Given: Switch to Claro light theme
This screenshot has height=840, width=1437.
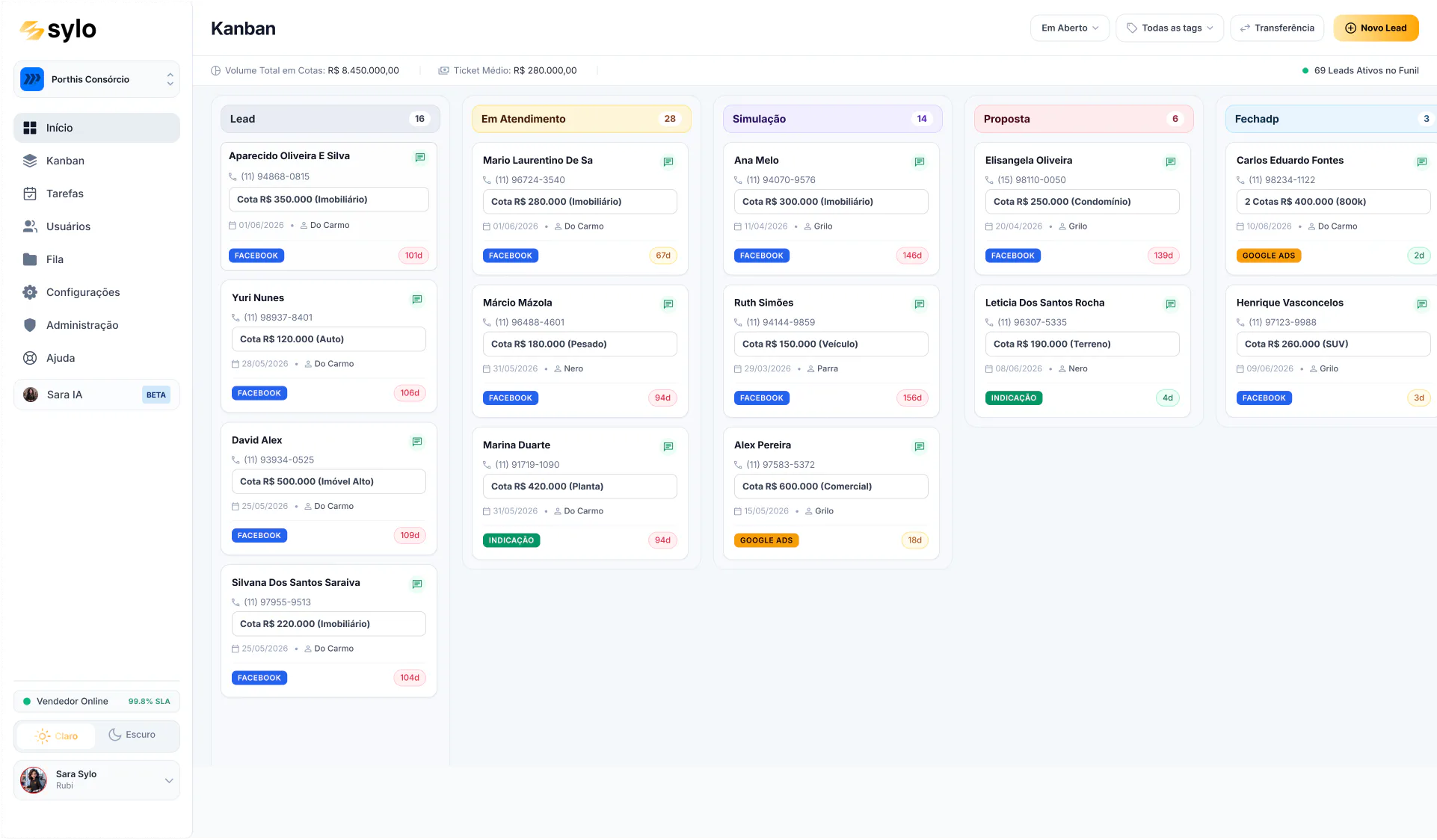Looking at the screenshot, I should (x=56, y=736).
